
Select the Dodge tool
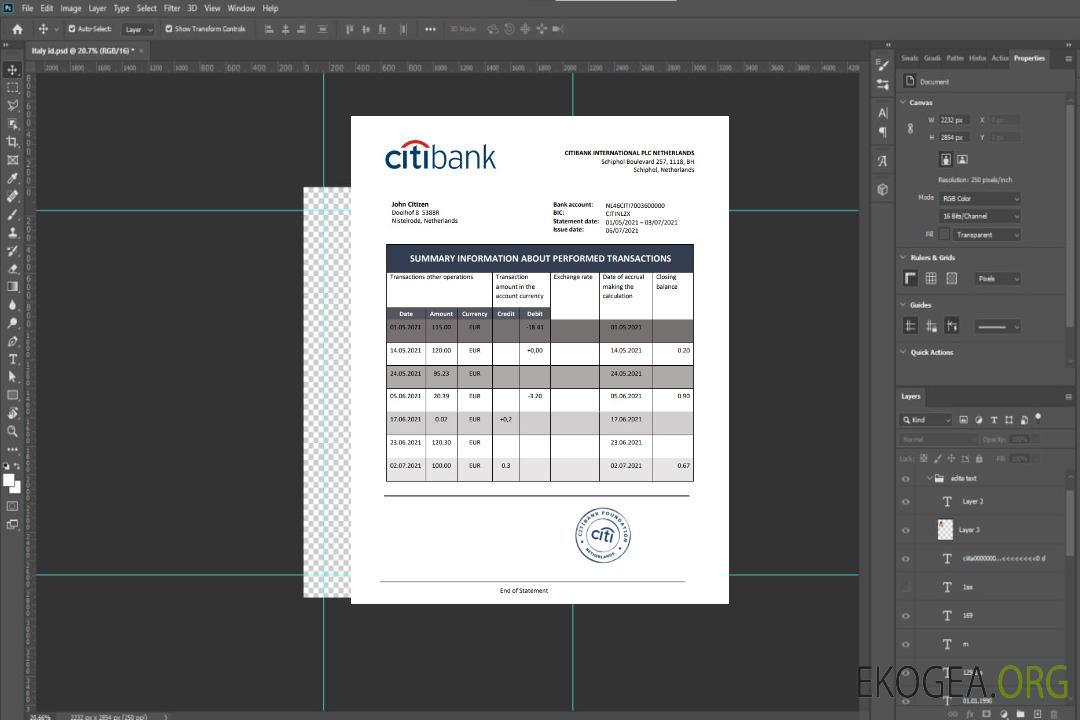pos(12,322)
